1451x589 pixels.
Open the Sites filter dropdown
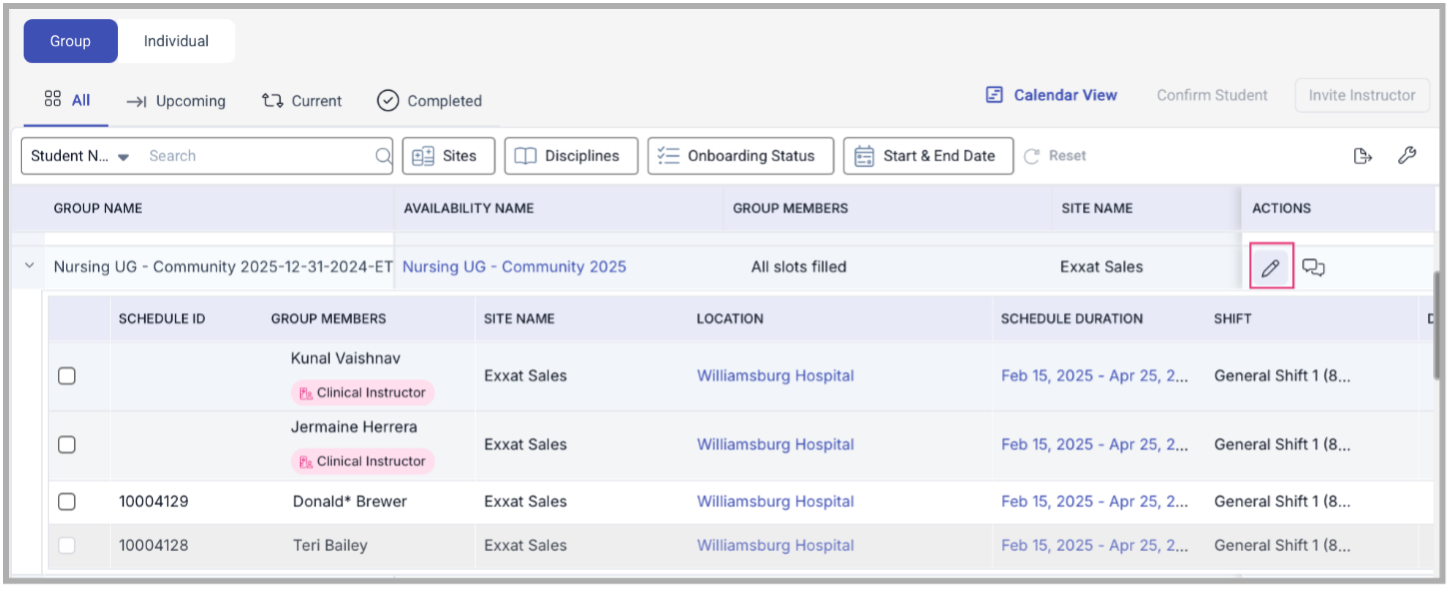coord(448,156)
